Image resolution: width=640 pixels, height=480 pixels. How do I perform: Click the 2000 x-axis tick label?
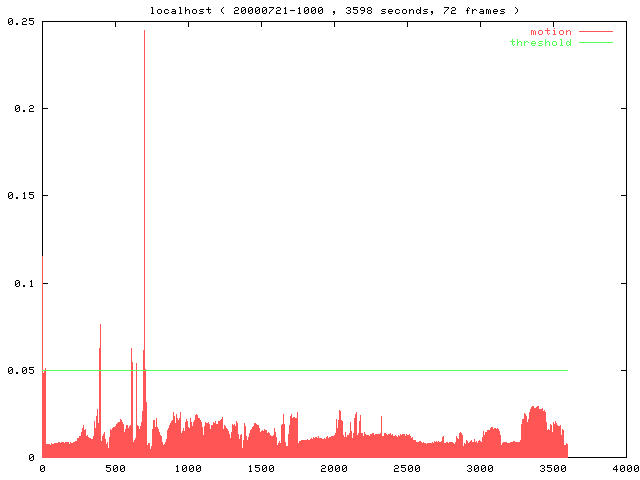point(334,468)
